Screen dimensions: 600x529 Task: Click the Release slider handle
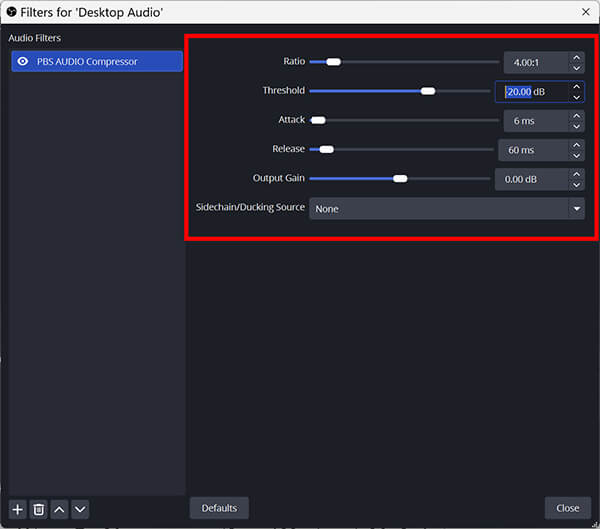(326, 149)
